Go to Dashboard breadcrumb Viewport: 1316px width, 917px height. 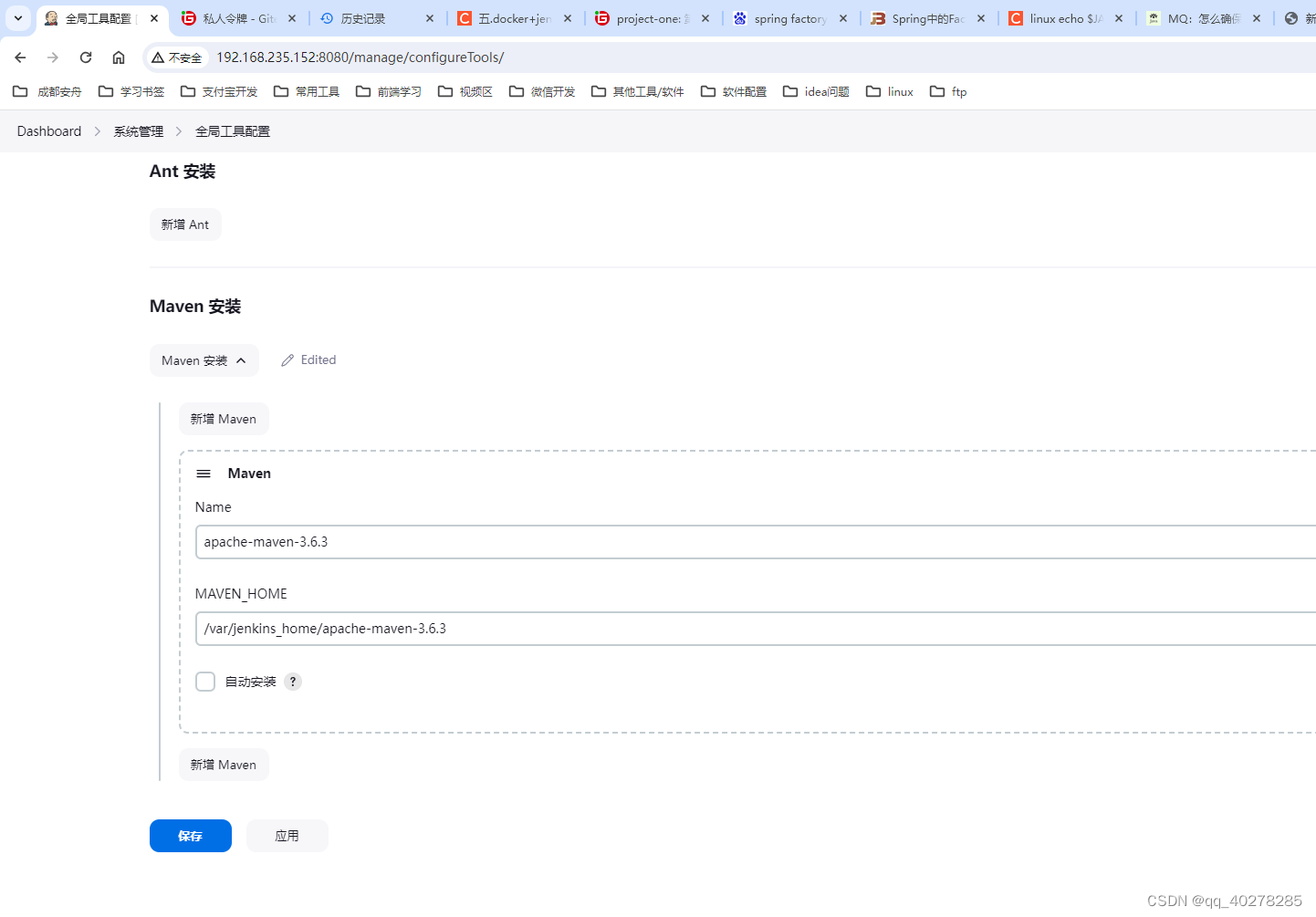coord(49,131)
